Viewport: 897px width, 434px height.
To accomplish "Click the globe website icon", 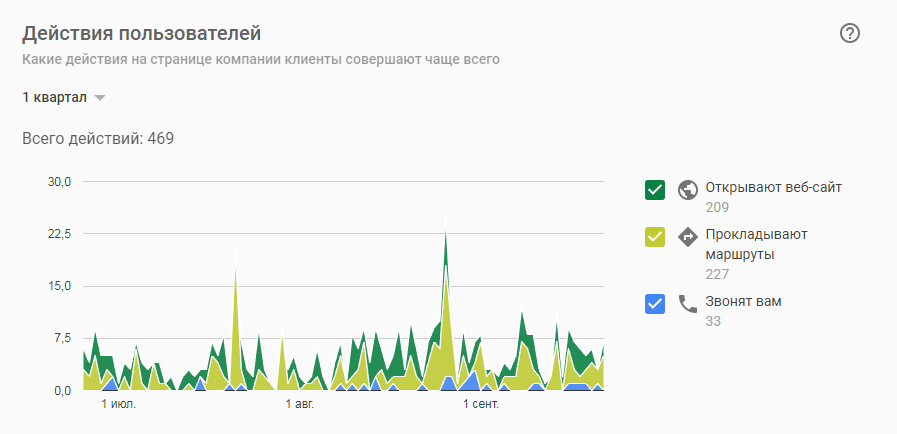I will tap(687, 189).
